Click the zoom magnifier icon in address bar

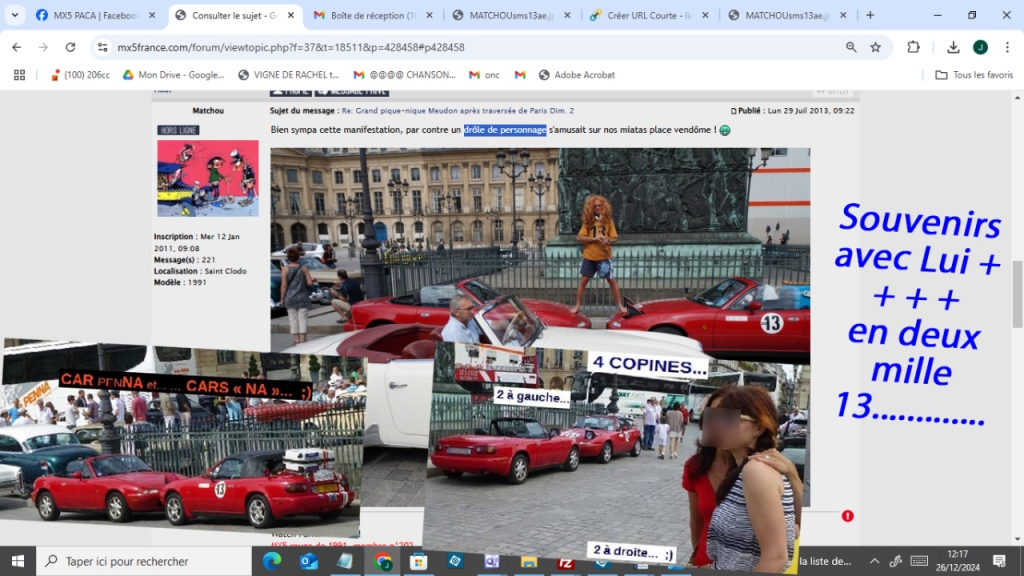(851, 47)
